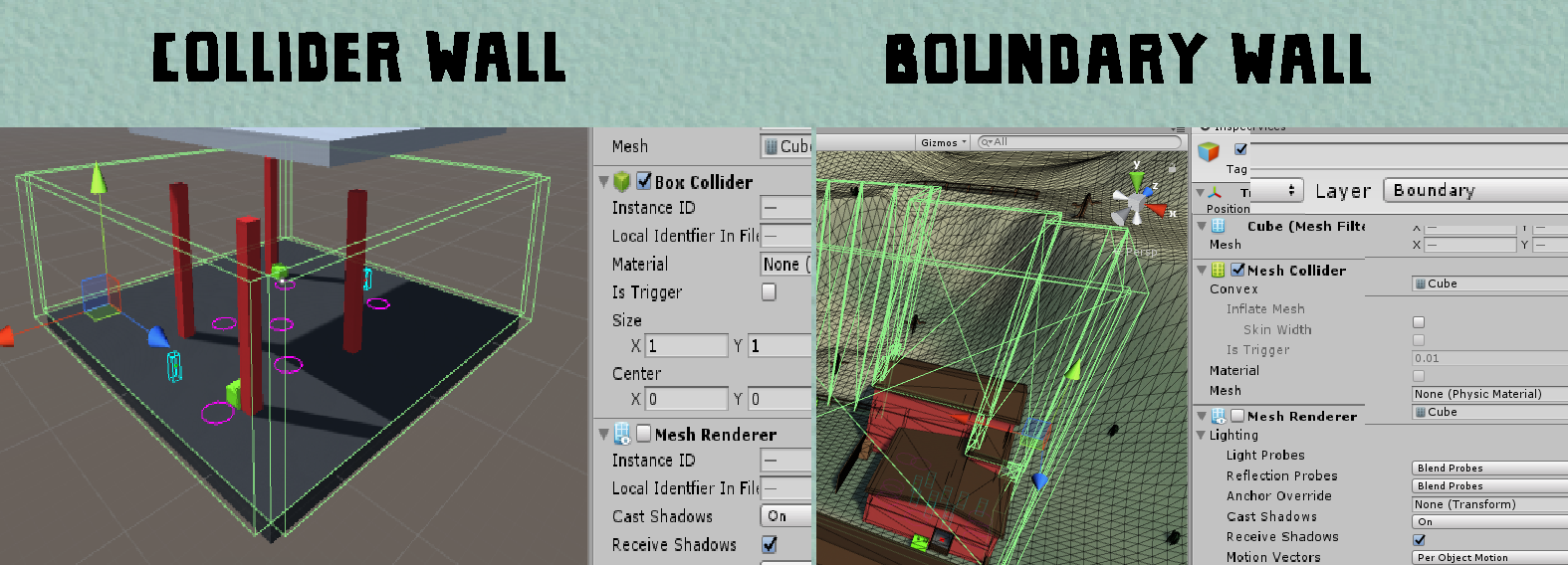1568x565 pixels.
Task: Tick the unchecked box just above 0.01 field
Action: pos(1419,340)
